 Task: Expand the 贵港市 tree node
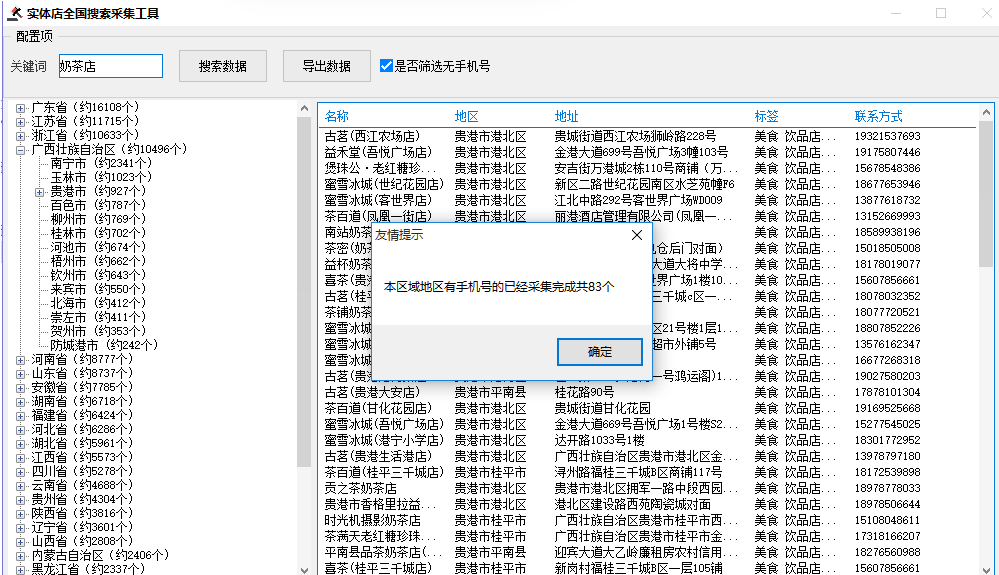(x=40, y=191)
